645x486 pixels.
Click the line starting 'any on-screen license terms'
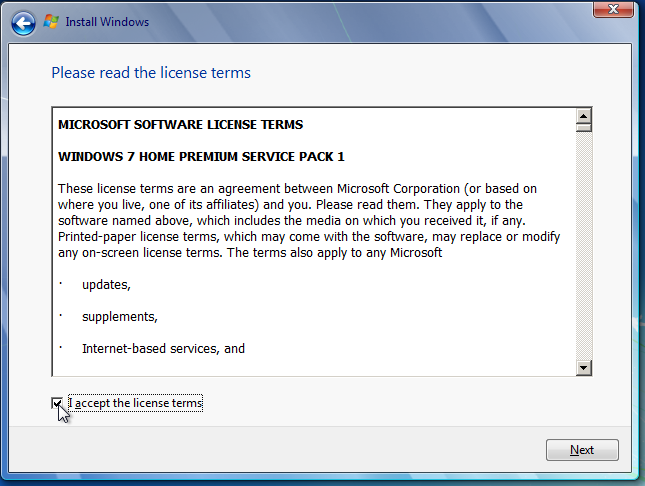point(250,253)
